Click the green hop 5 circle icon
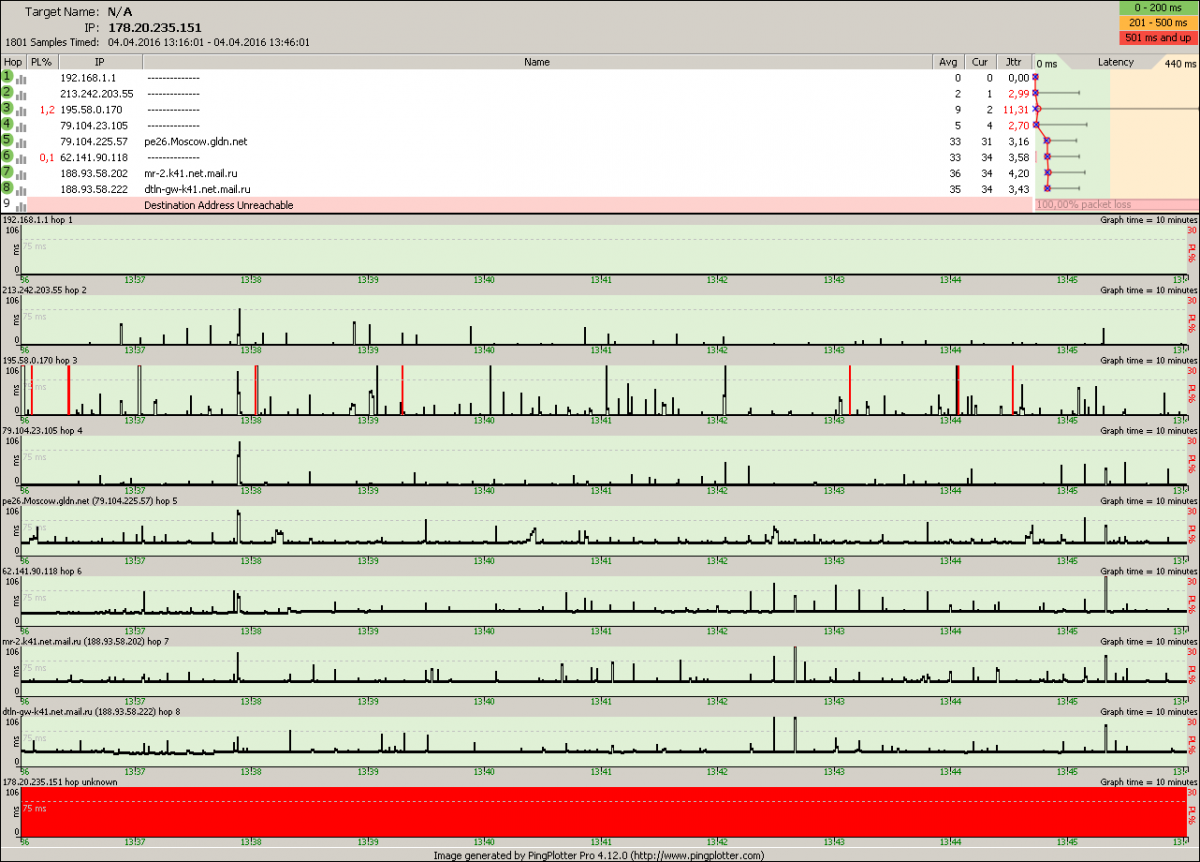The image size is (1200, 862). click(x=7, y=141)
